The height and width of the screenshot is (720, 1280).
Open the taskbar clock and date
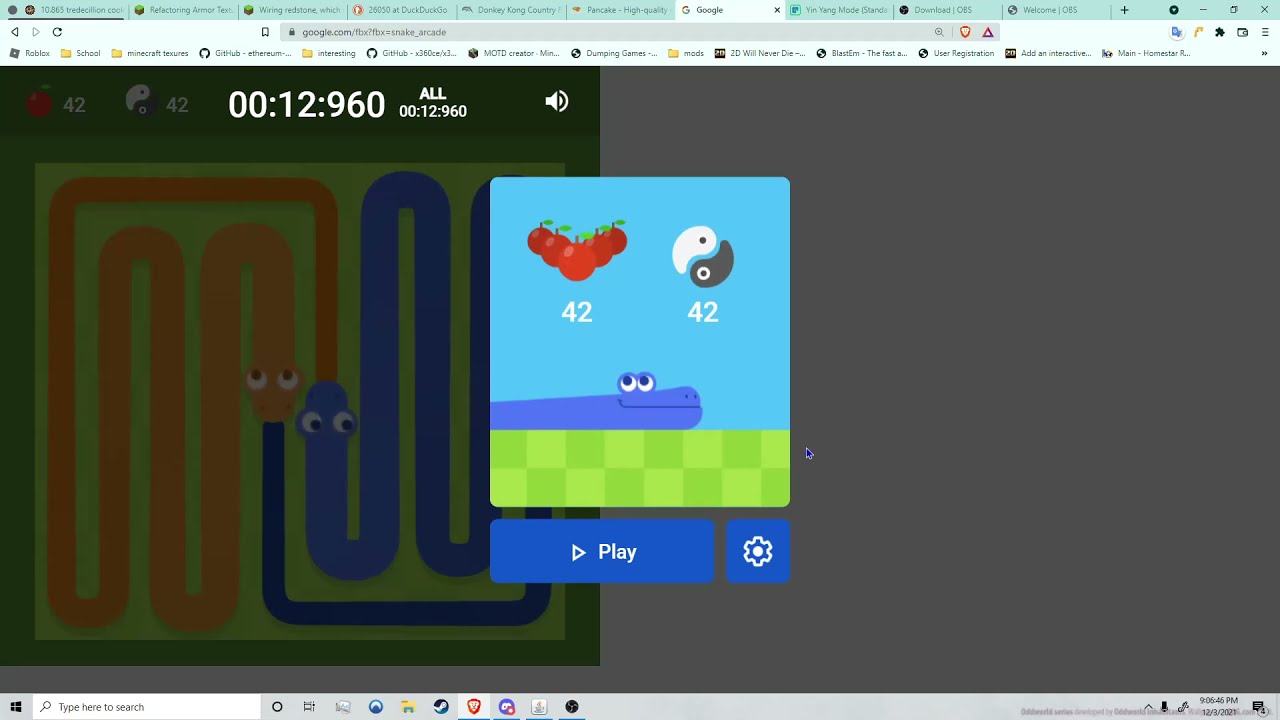tap(1218, 707)
